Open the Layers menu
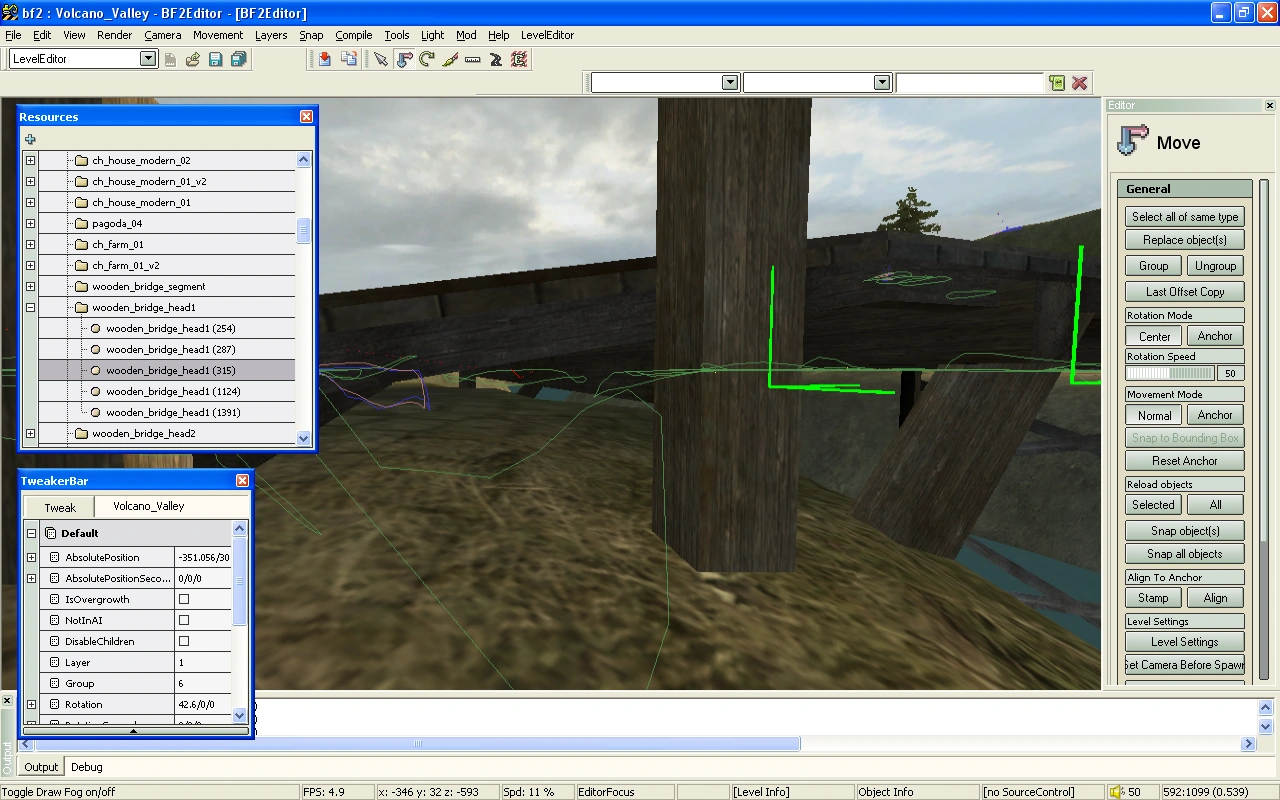Viewport: 1280px width, 800px height. (x=271, y=35)
